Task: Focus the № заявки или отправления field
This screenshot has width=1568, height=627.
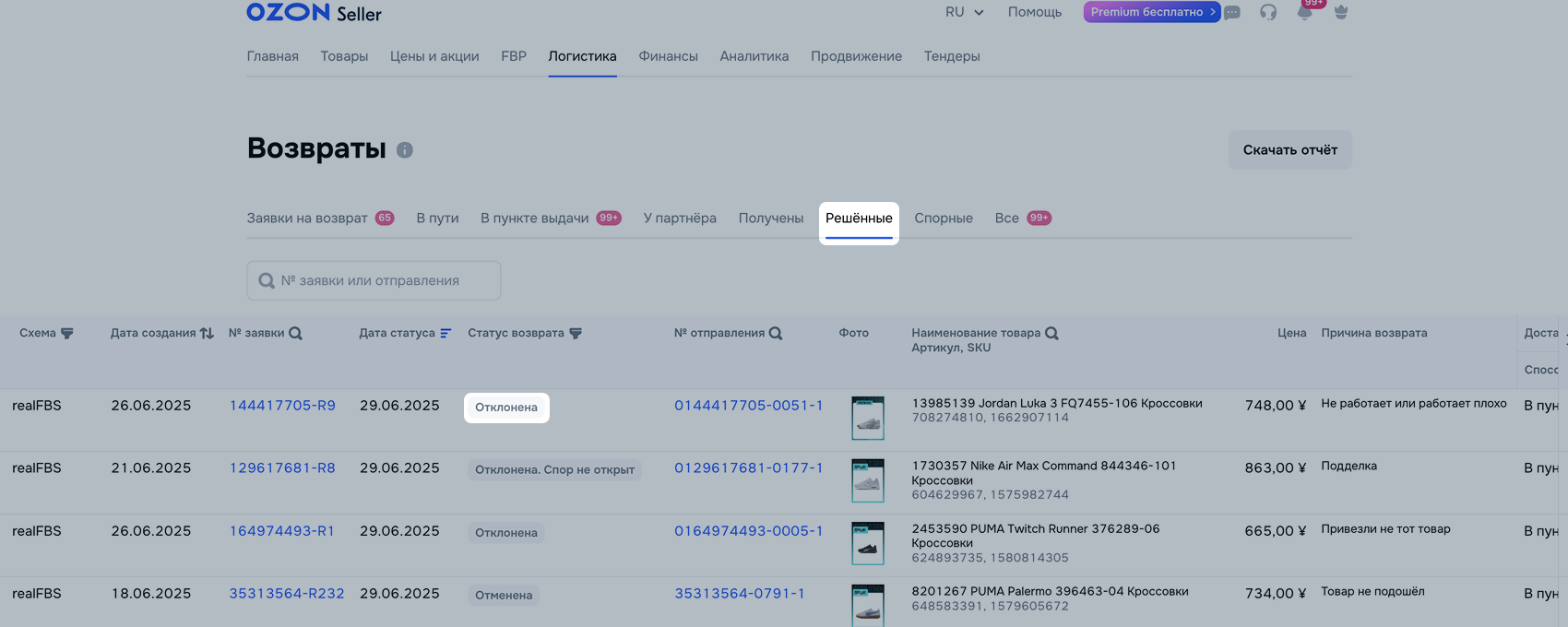Action: coord(374,280)
